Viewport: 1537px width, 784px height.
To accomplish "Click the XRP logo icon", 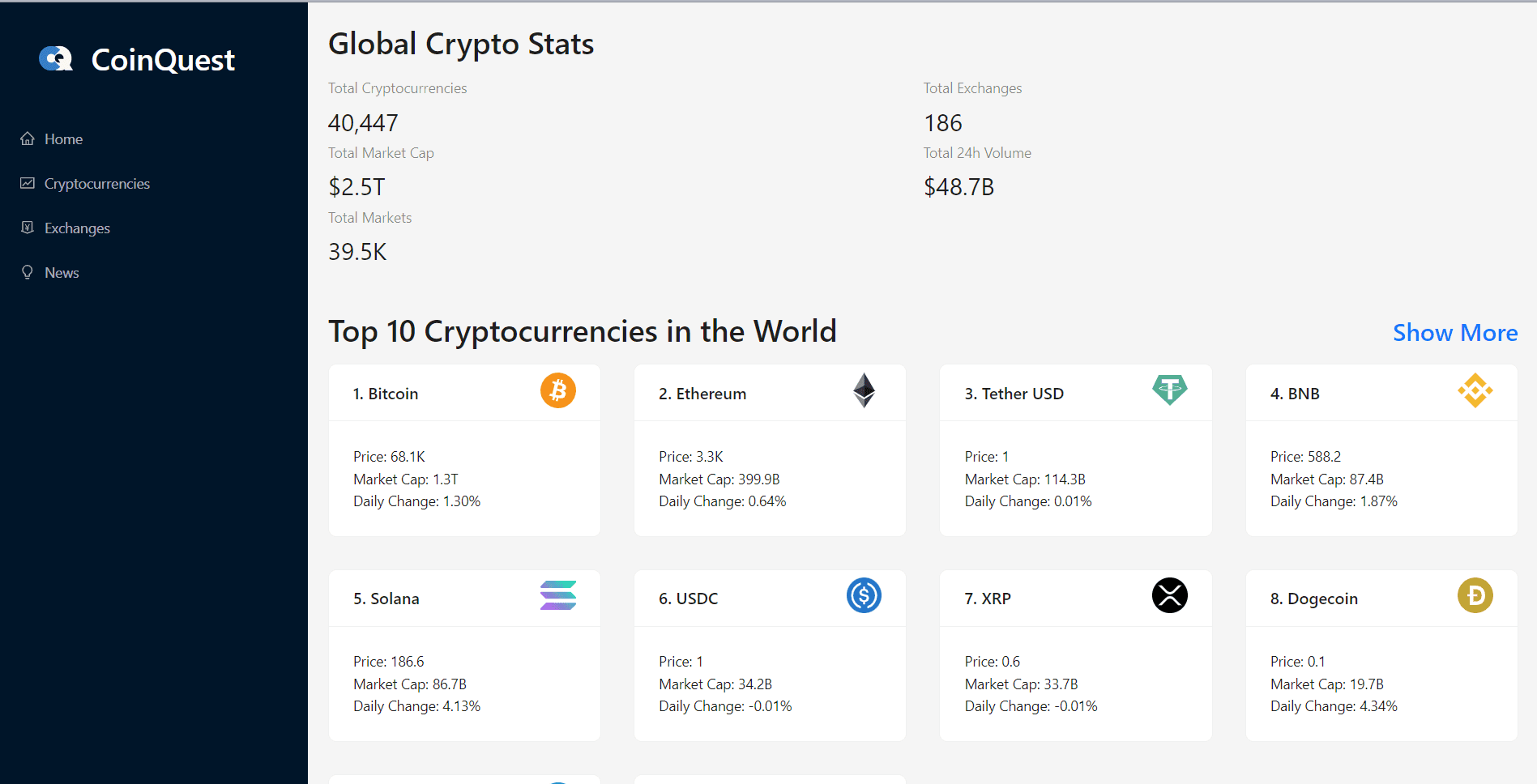I will pos(1170,595).
